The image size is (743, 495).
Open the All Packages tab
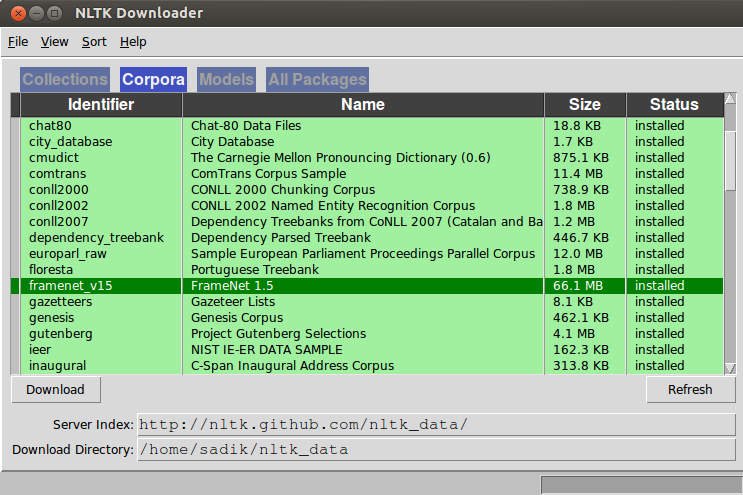(317, 79)
